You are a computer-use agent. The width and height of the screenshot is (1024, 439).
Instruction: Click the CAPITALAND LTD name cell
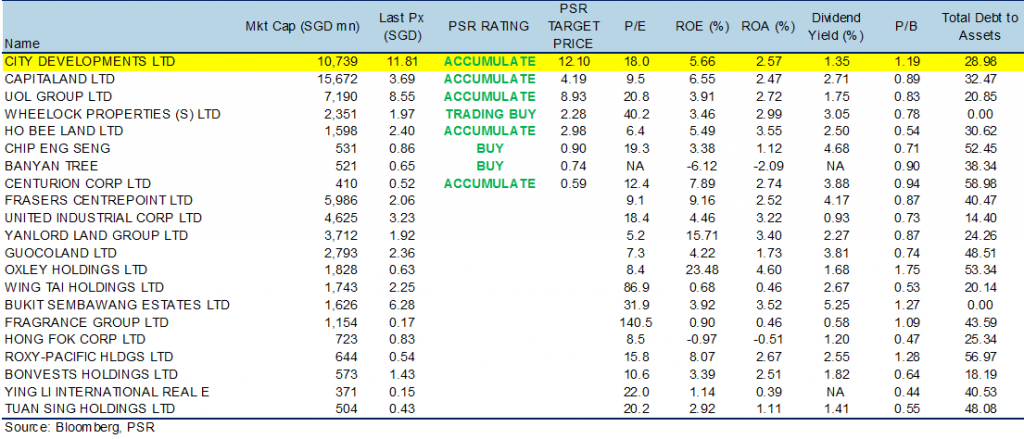(59, 79)
